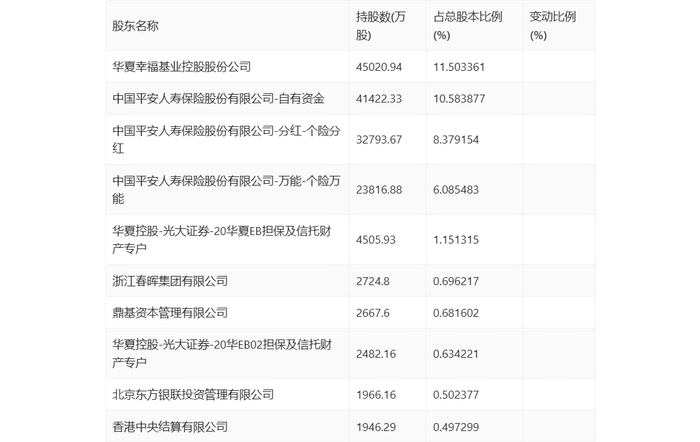700x442 pixels.
Task: Select shareholder 香港中央结算有限公司
Action: [170, 427]
